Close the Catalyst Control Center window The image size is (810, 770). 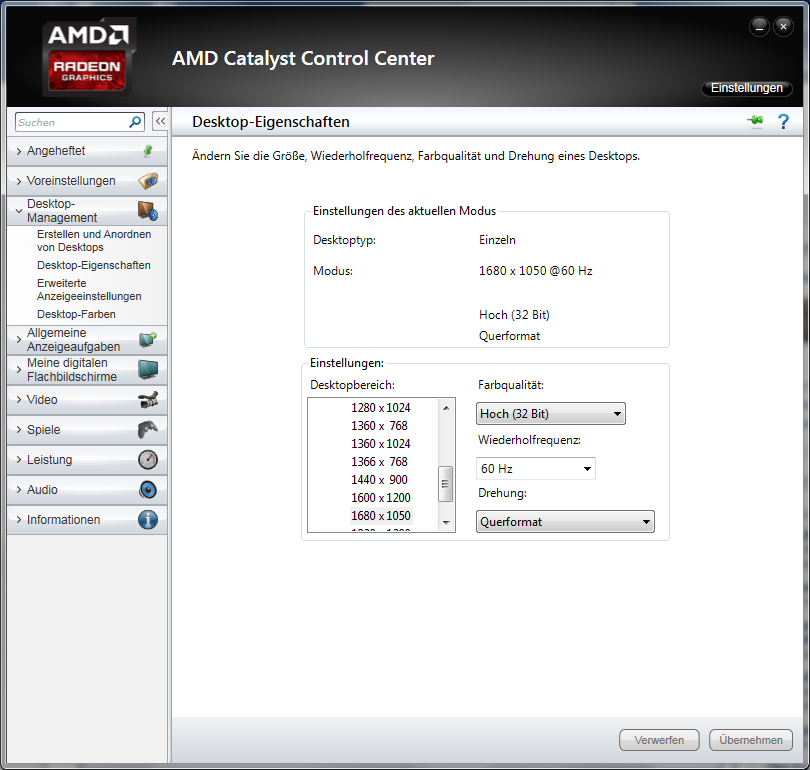(x=783, y=26)
